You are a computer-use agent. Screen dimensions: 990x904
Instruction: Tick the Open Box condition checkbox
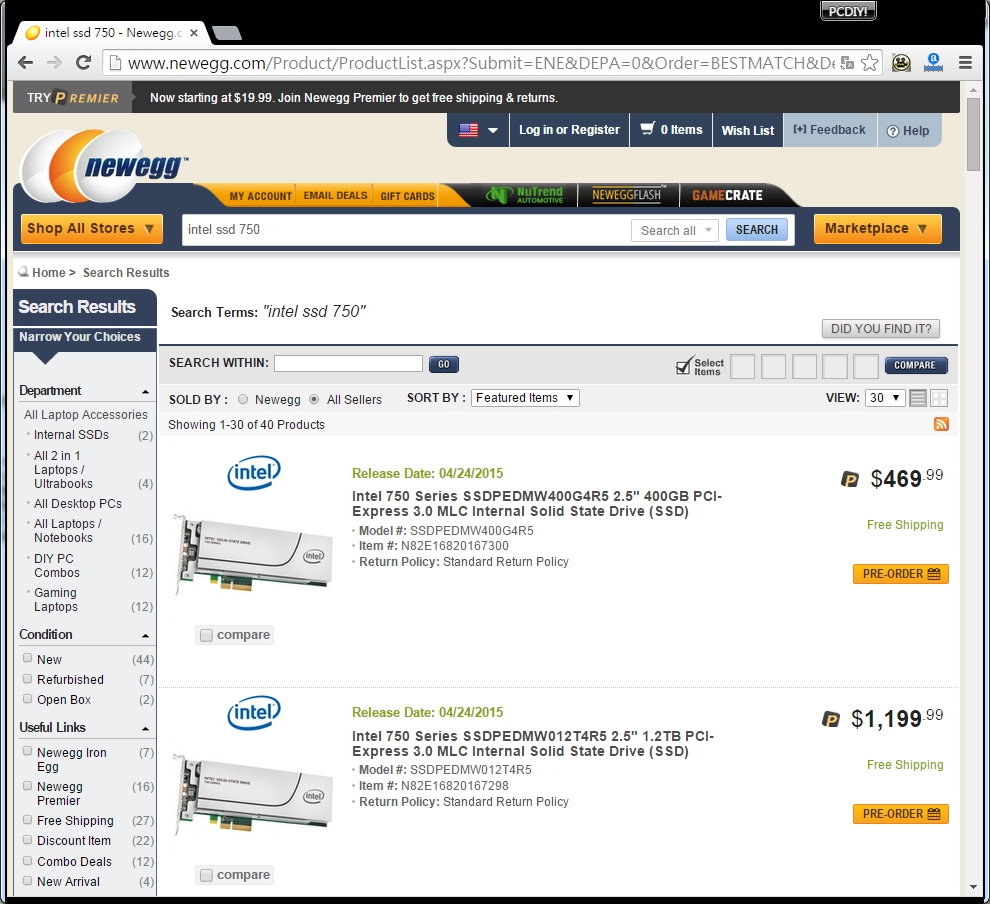(27, 699)
